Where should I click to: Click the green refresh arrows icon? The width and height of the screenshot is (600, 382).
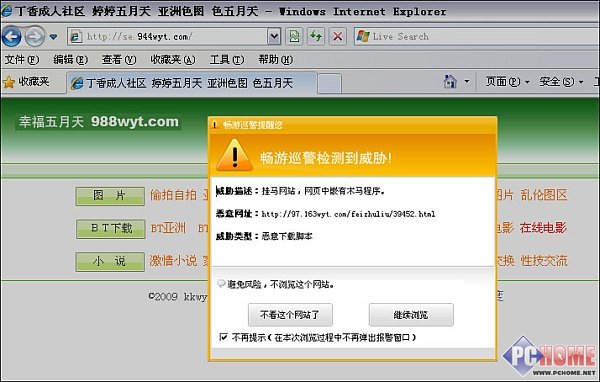[x=316, y=37]
